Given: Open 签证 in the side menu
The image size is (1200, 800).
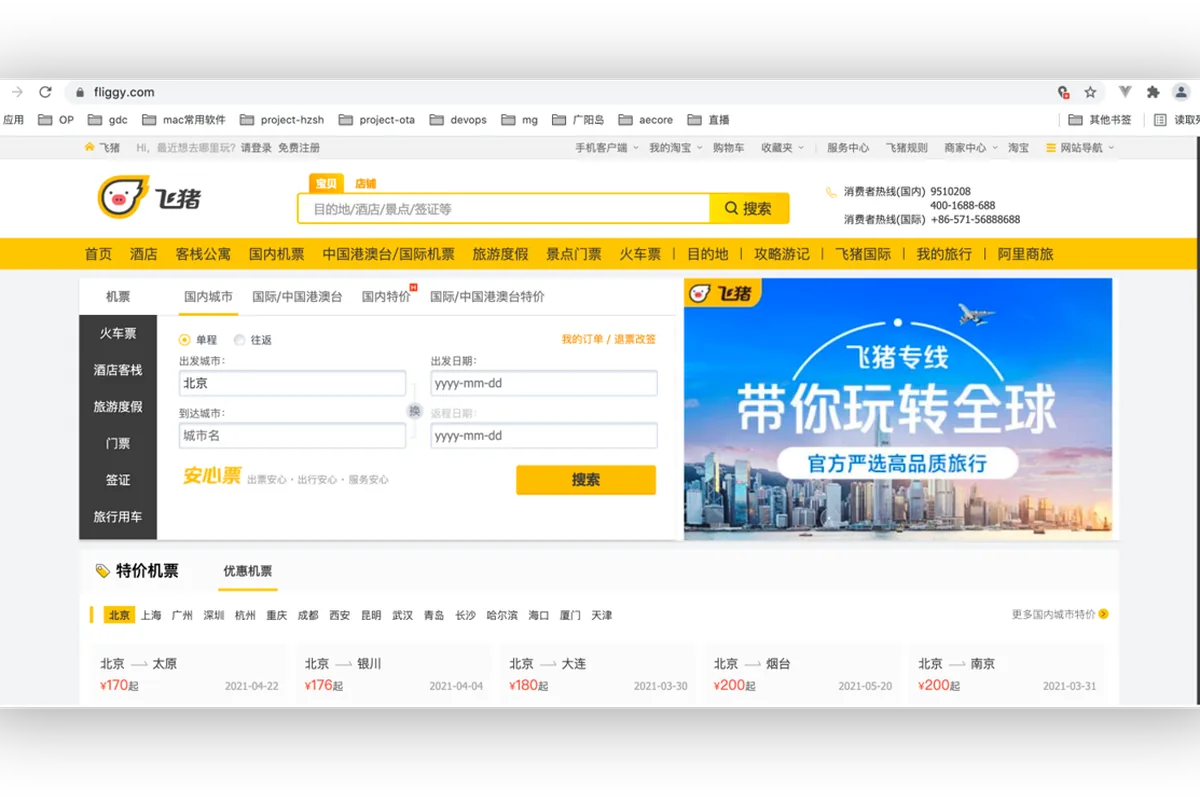Looking at the screenshot, I should (x=118, y=480).
